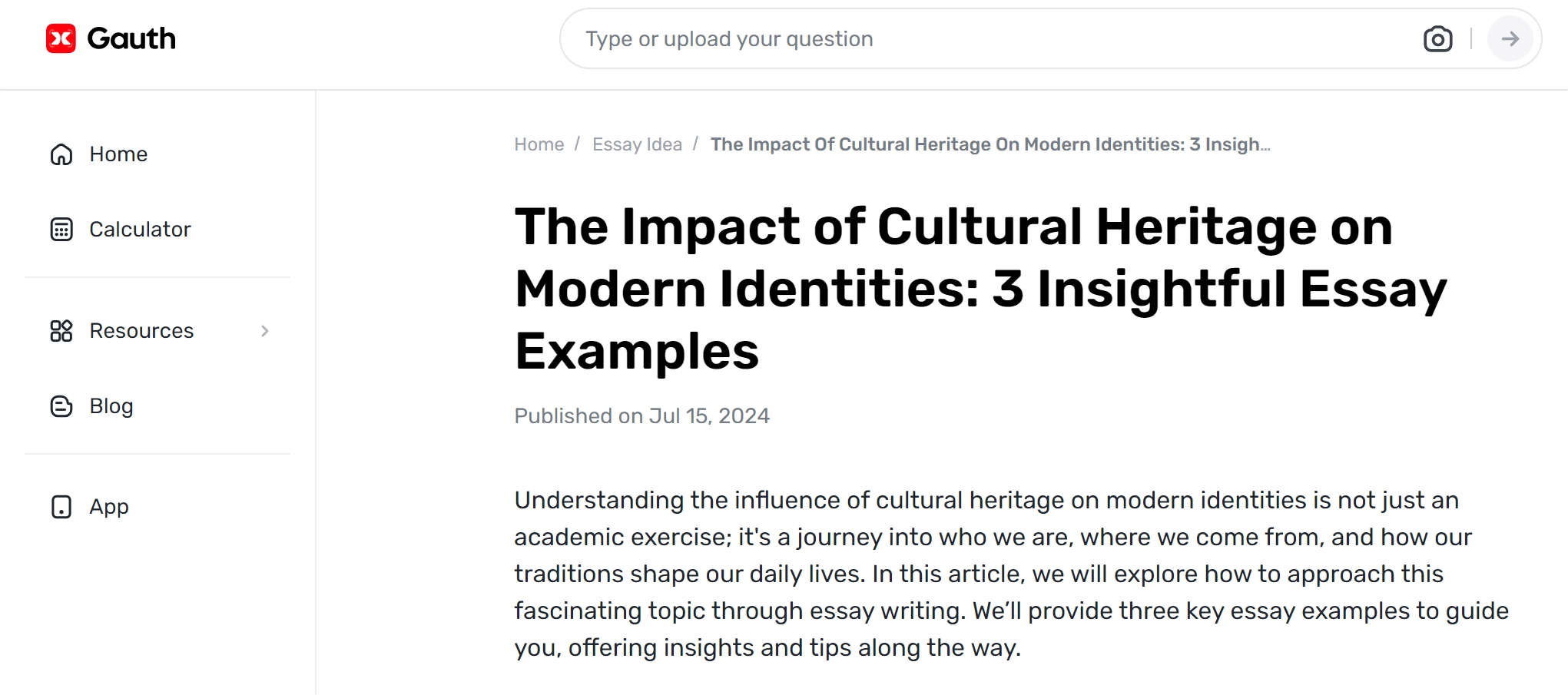Click the arrow submit icon

[1510, 38]
